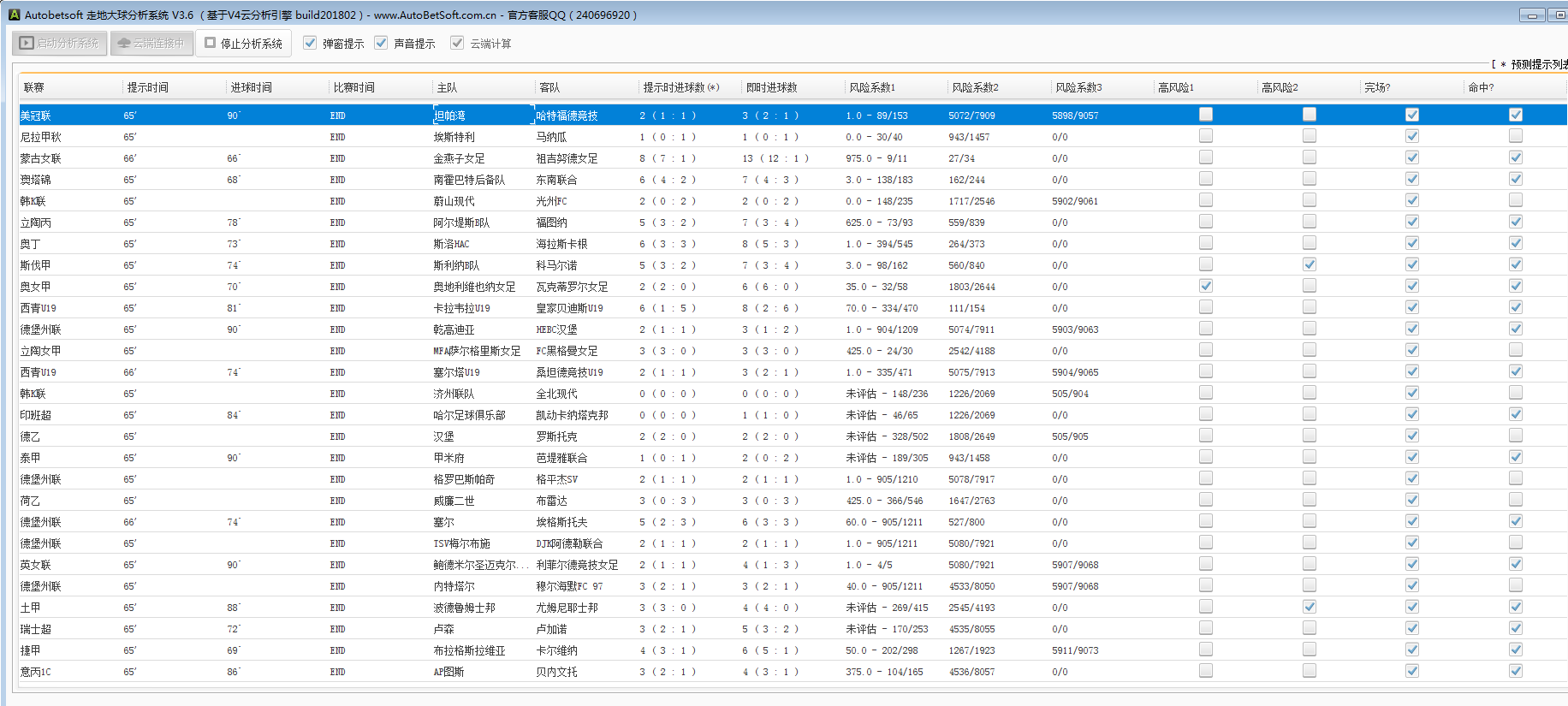Uncheck 高风险2 box in 斯伐甲 row
The image size is (1568, 706).
(x=1309, y=264)
